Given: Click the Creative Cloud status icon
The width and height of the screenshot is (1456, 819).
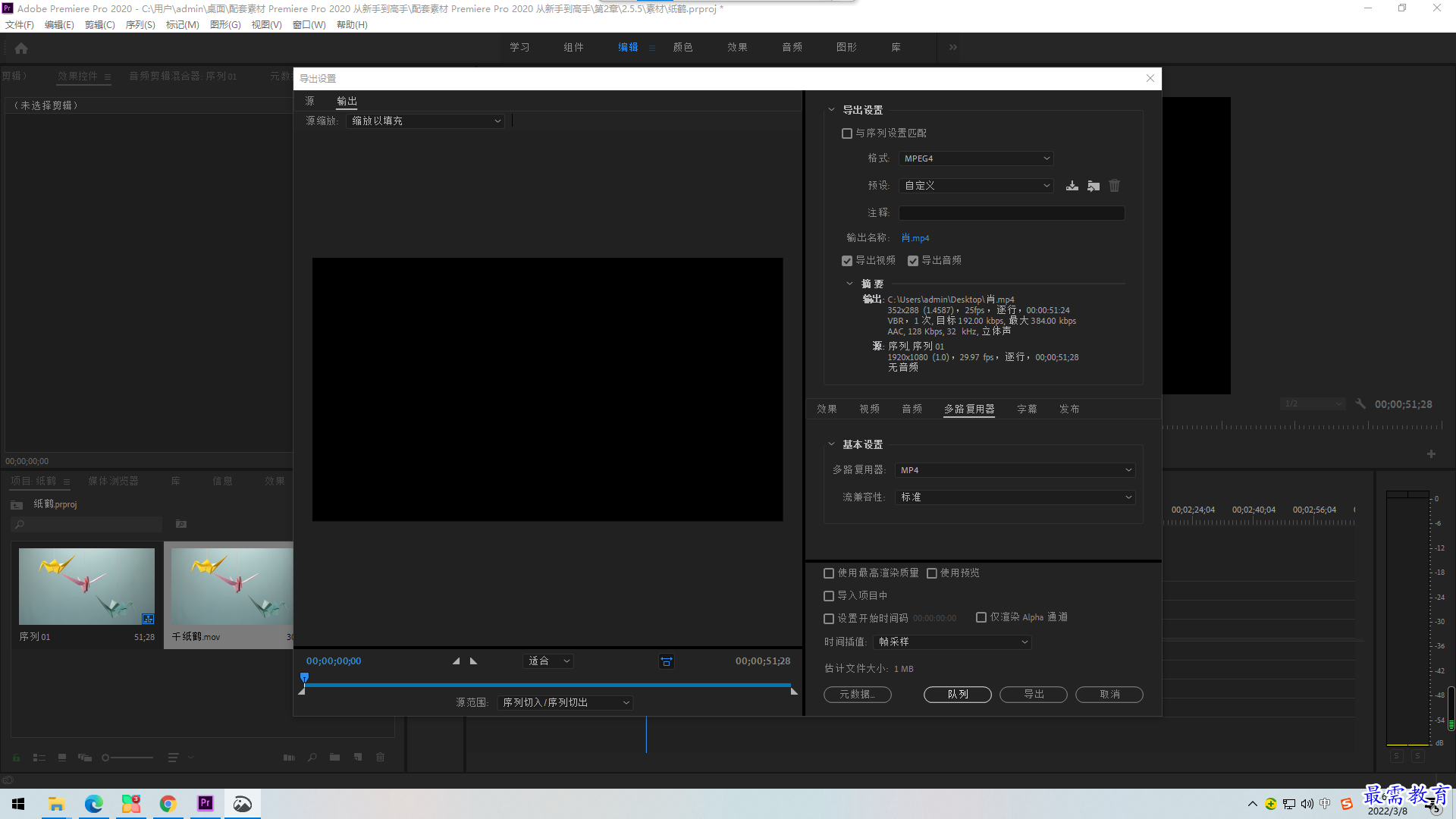Looking at the screenshot, I should [8, 780].
